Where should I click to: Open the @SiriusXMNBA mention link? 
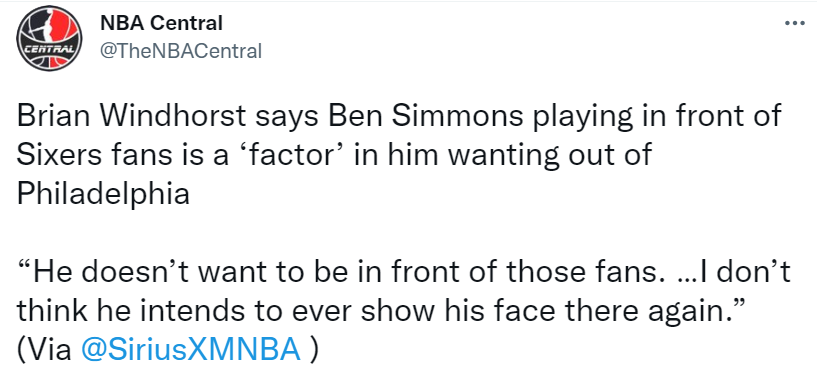pos(191,349)
